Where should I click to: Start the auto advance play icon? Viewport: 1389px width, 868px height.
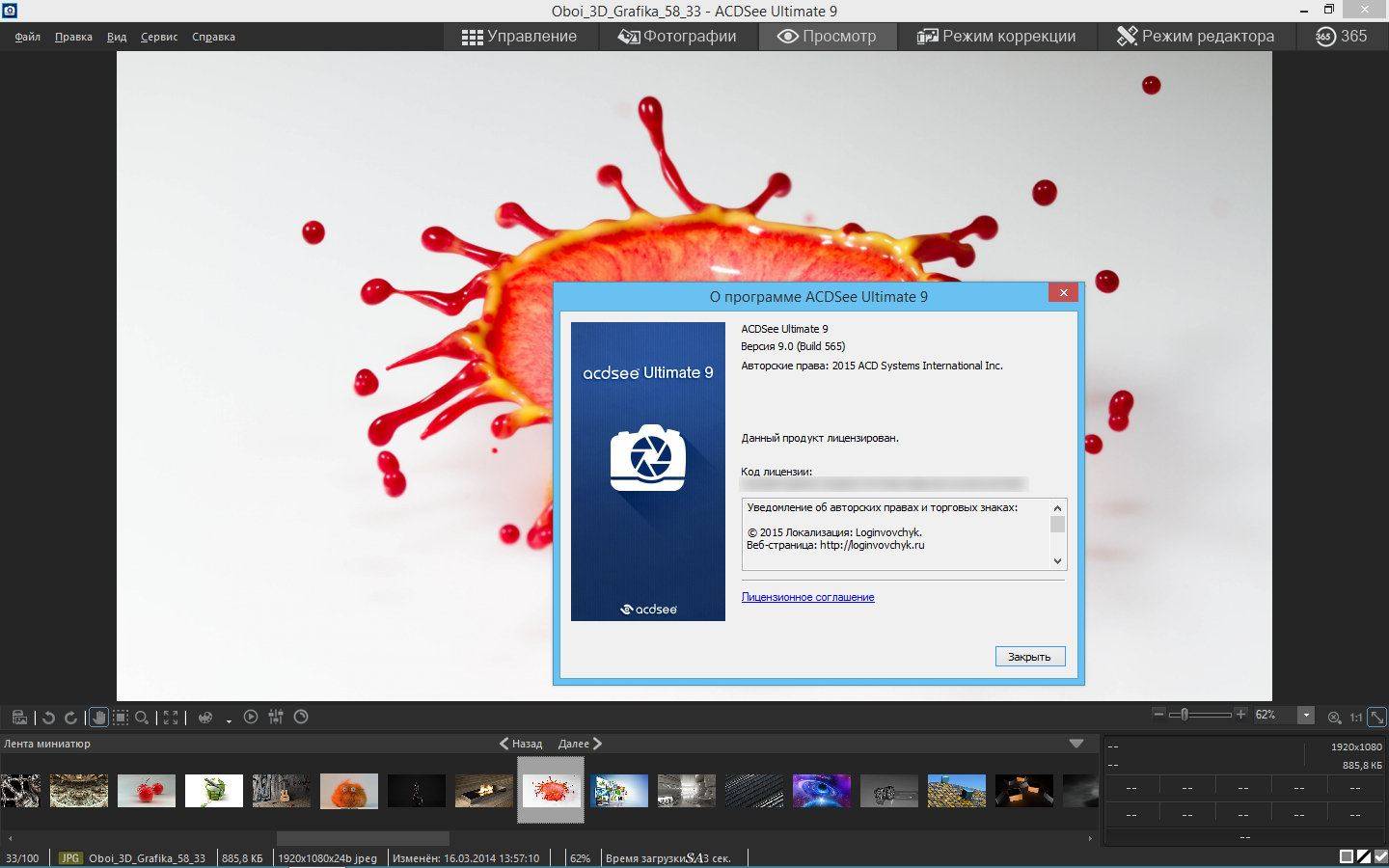coord(251,717)
